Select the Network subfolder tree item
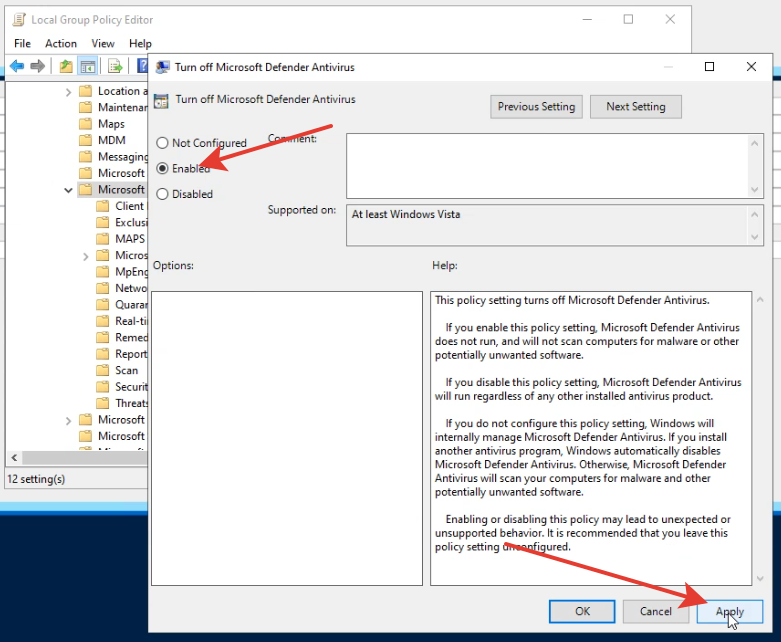 (131, 288)
